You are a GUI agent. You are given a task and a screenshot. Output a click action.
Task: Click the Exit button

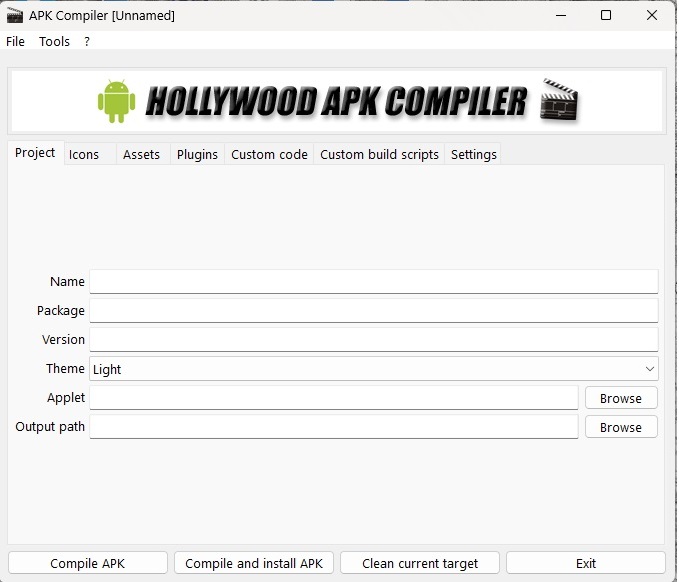(585, 563)
